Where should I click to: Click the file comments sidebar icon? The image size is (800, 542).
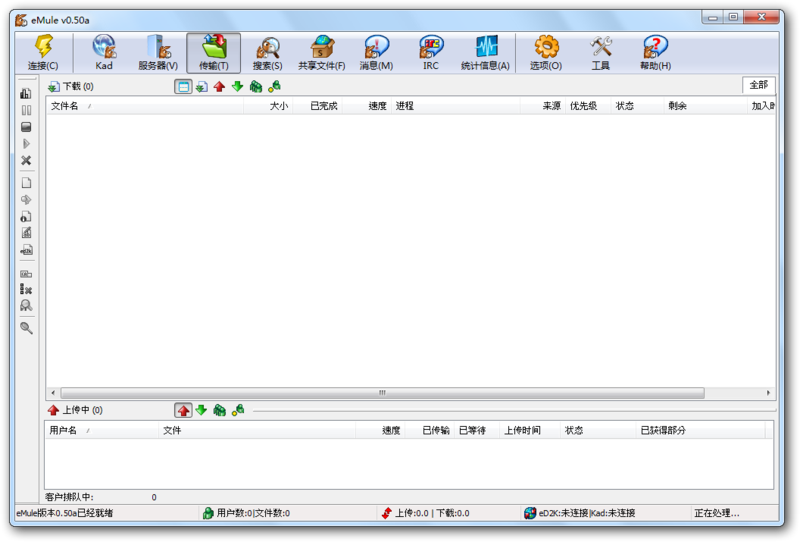coord(26,233)
